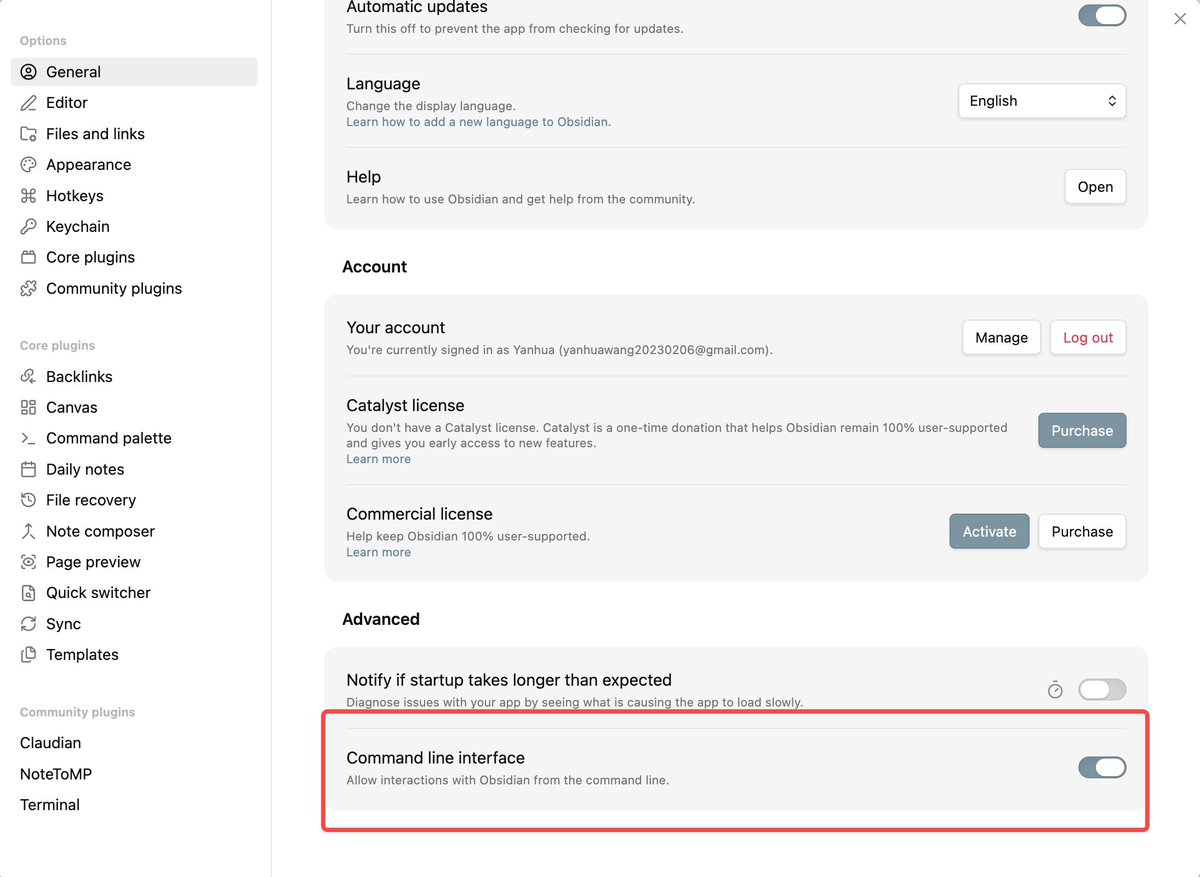Image resolution: width=1200 pixels, height=877 pixels.
Task: Click the Files and links folder icon
Action: (x=28, y=134)
